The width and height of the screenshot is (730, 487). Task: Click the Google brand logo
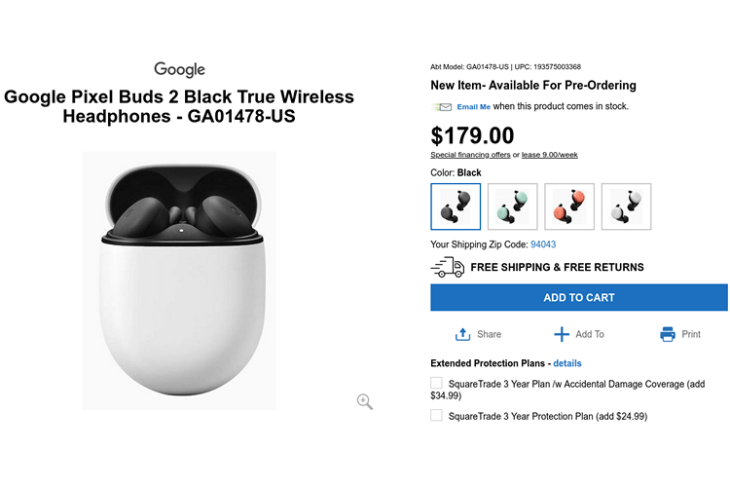(180, 69)
